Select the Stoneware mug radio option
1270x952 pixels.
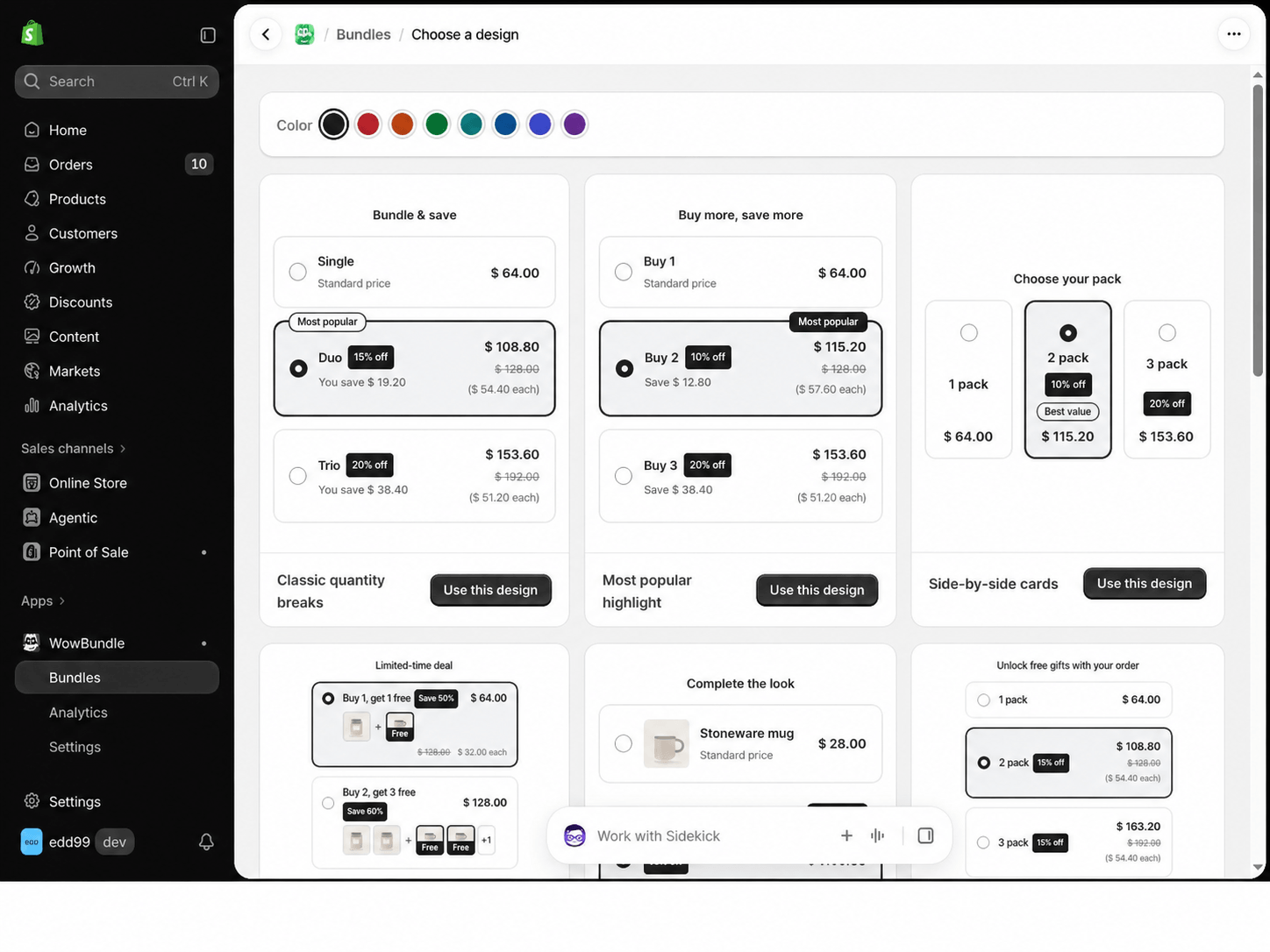point(624,743)
